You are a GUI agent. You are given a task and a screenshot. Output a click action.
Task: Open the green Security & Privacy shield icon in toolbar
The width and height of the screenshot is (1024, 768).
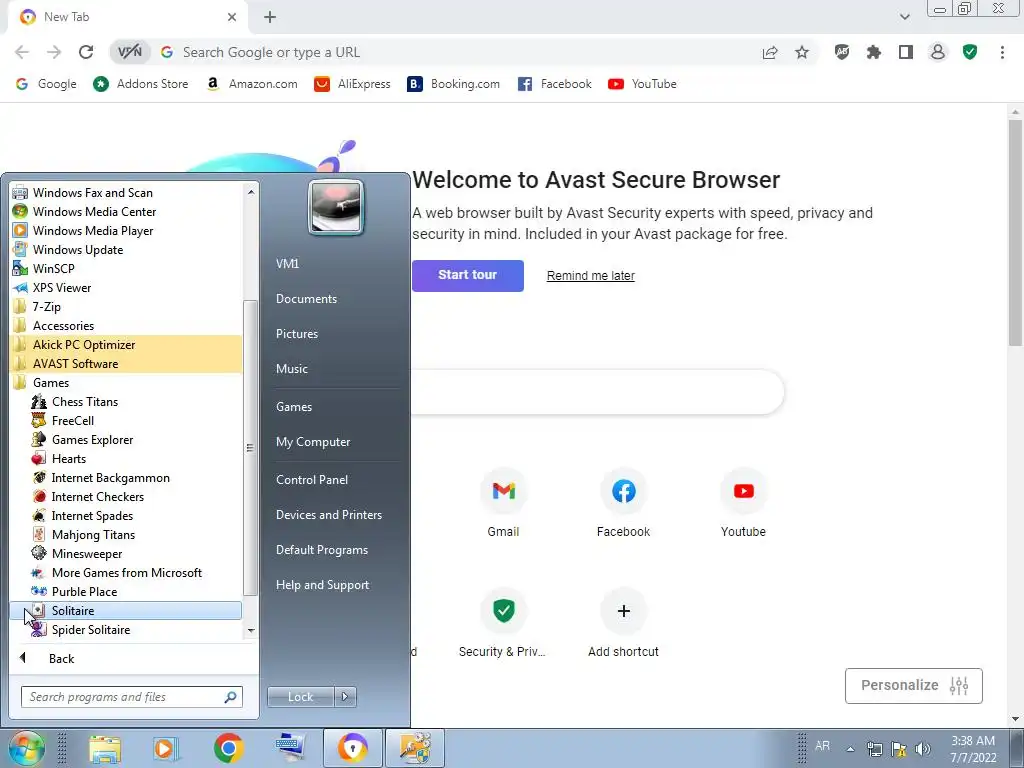click(970, 52)
